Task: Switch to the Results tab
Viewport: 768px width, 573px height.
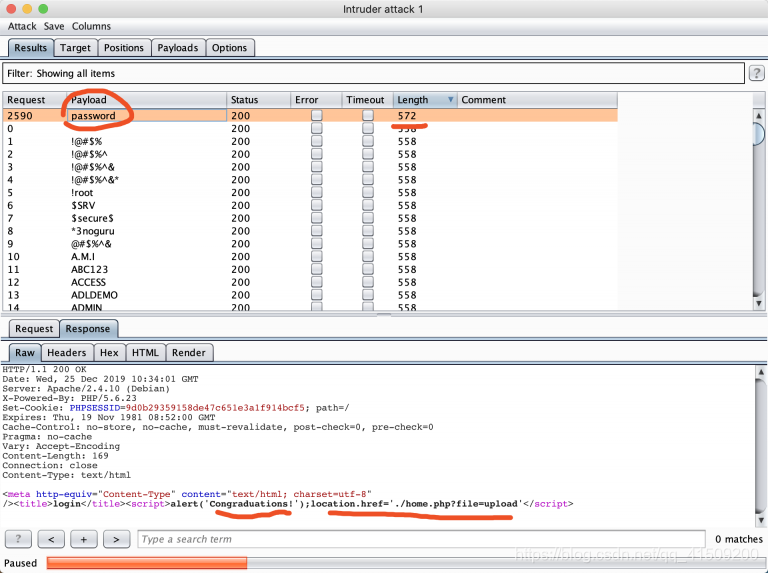Action: 30,48
